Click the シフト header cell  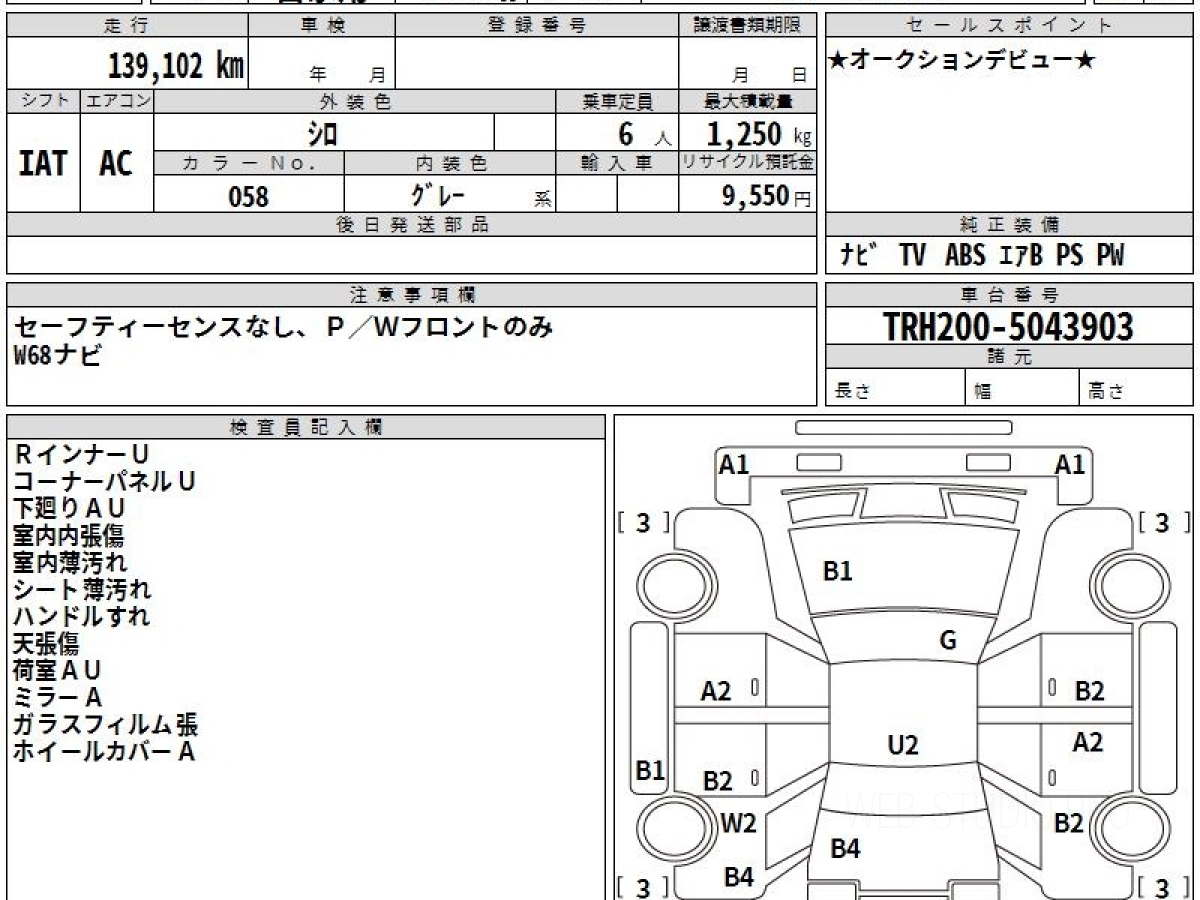(43, 101)
